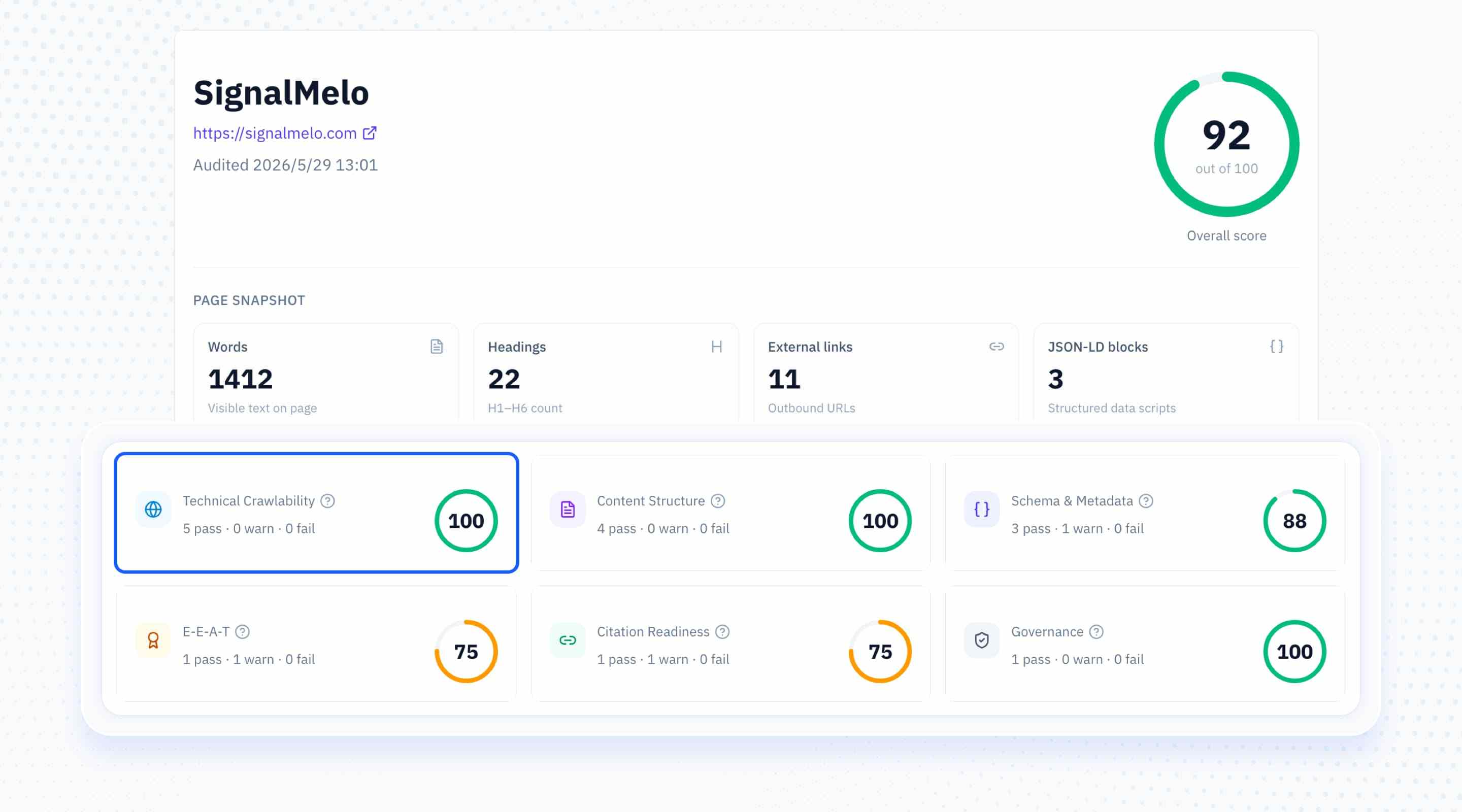Click '4 pass · 0 warn · 0 fail' text

click(663, 528)
